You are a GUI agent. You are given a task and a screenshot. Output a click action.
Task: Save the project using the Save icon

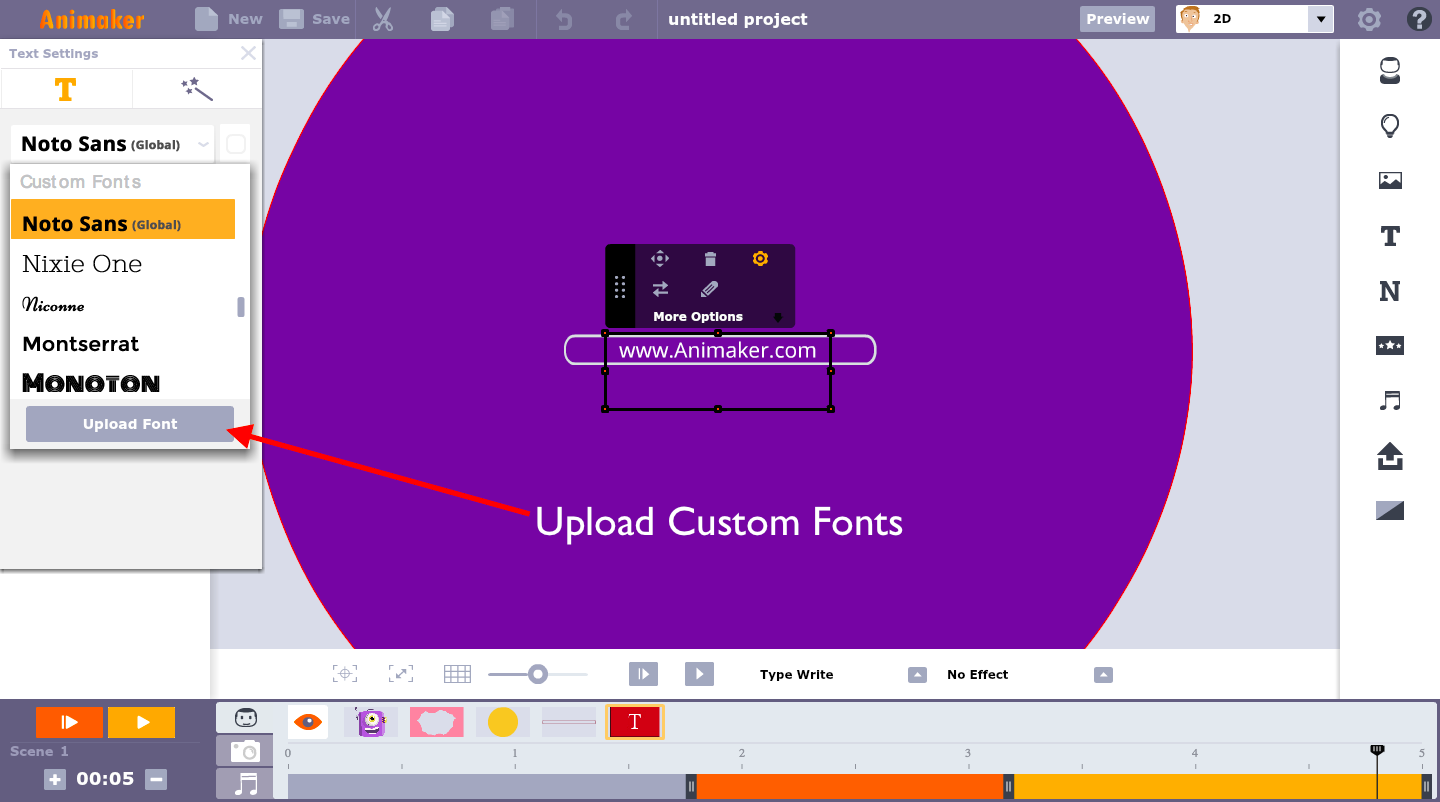coord(291,19)
